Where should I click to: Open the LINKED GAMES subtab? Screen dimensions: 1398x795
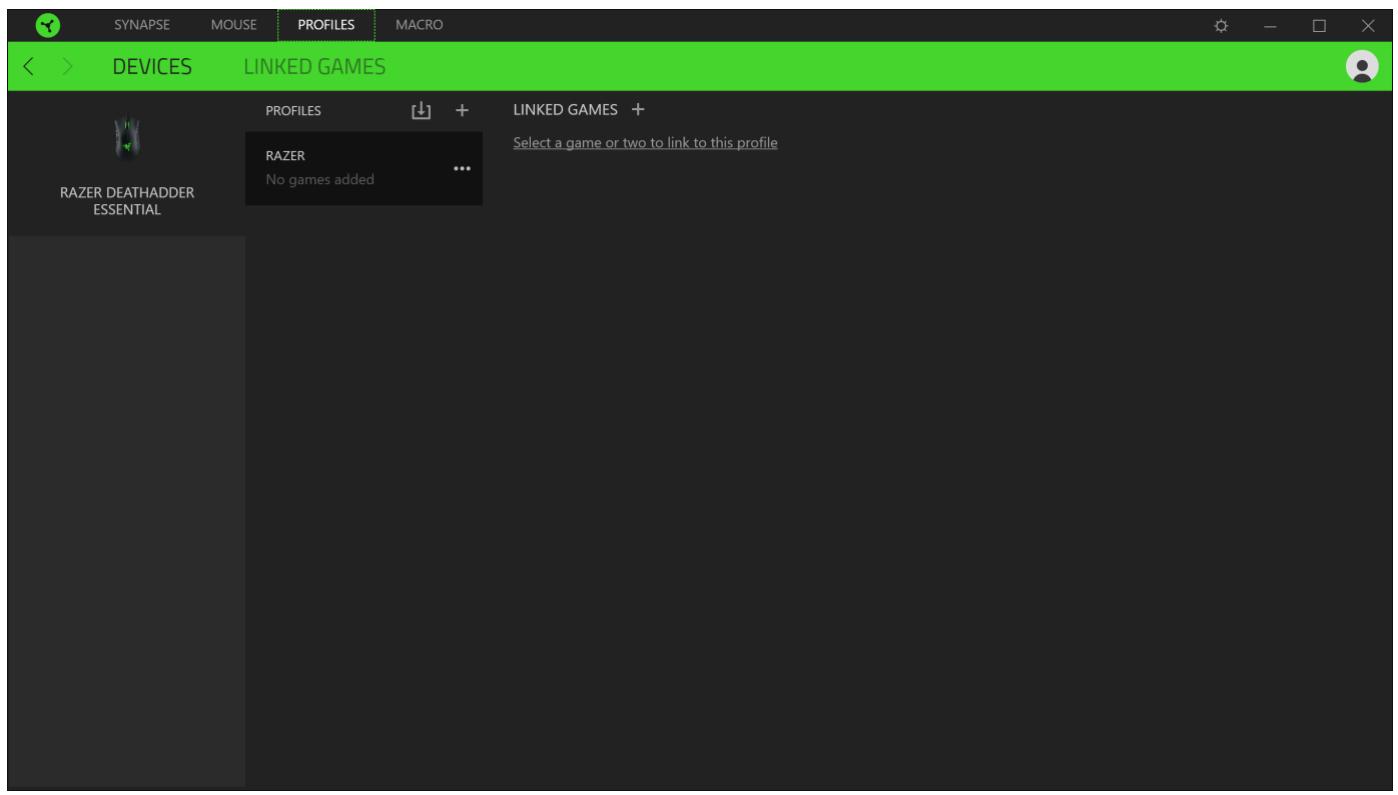[315, 68]
